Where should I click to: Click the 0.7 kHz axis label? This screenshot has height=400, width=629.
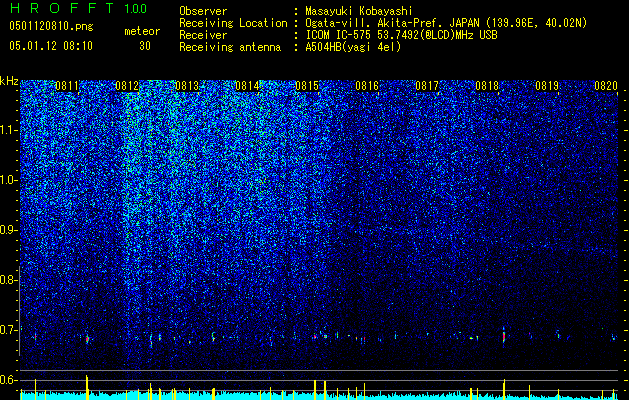coord(9,330)
